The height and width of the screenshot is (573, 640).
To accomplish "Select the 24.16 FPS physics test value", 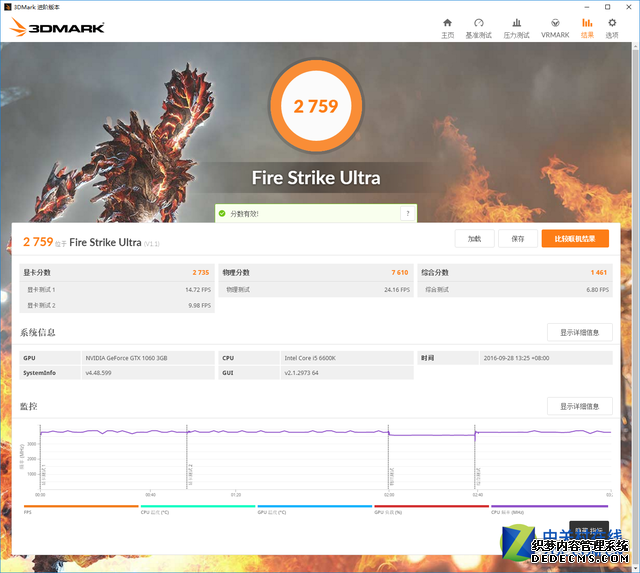I will 397,290.
